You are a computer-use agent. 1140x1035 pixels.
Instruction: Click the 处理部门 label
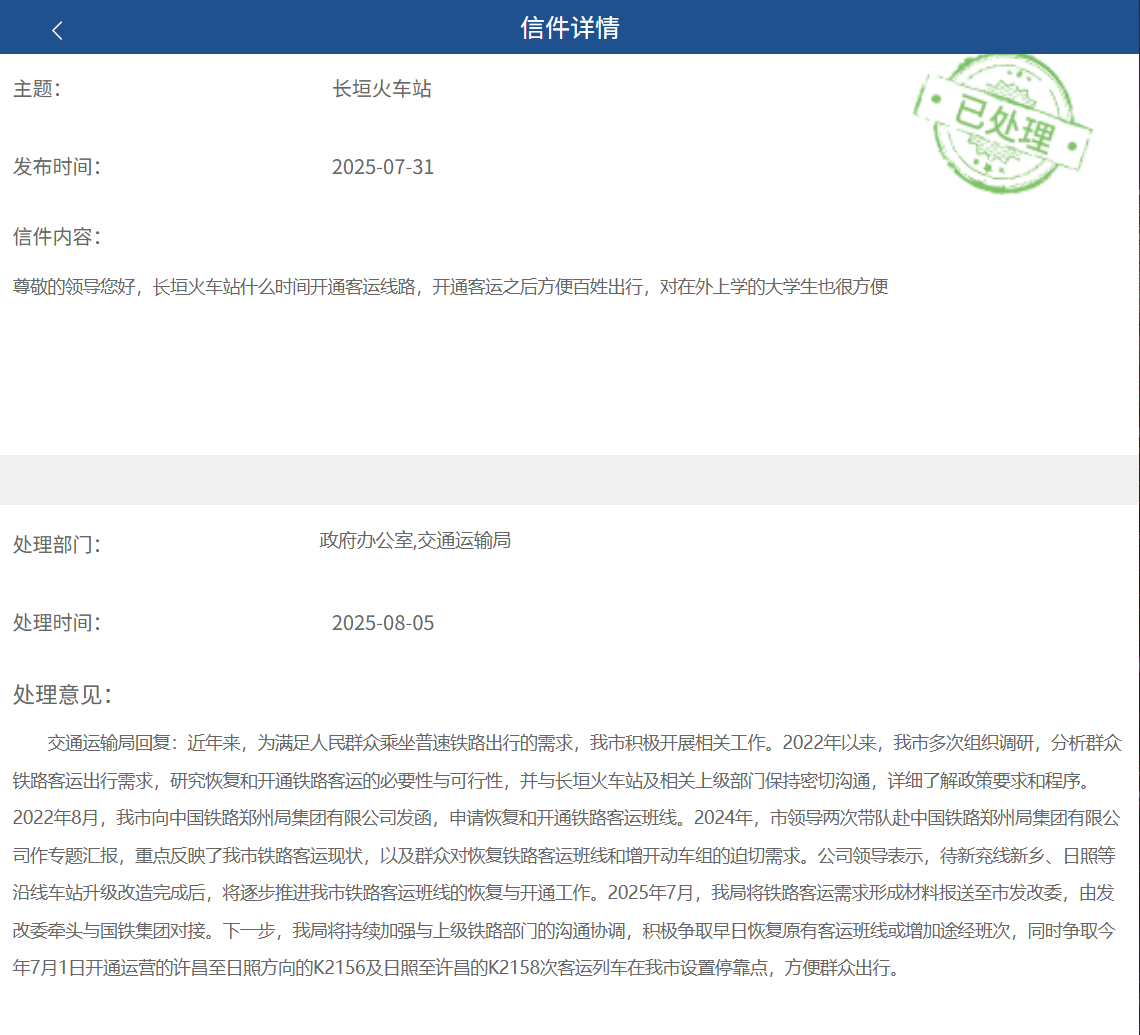click(x=57, y=545)
